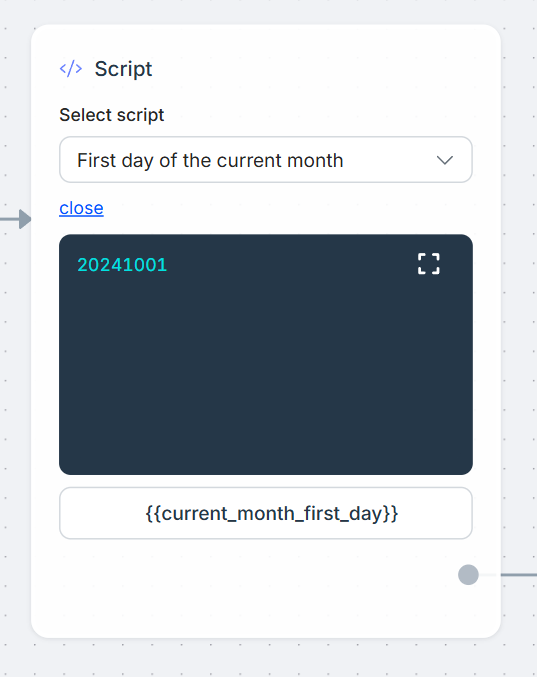This screenshot has width=537, height=677.
Task: Click the 20241001 output value
Action: (x=122, y=265)
